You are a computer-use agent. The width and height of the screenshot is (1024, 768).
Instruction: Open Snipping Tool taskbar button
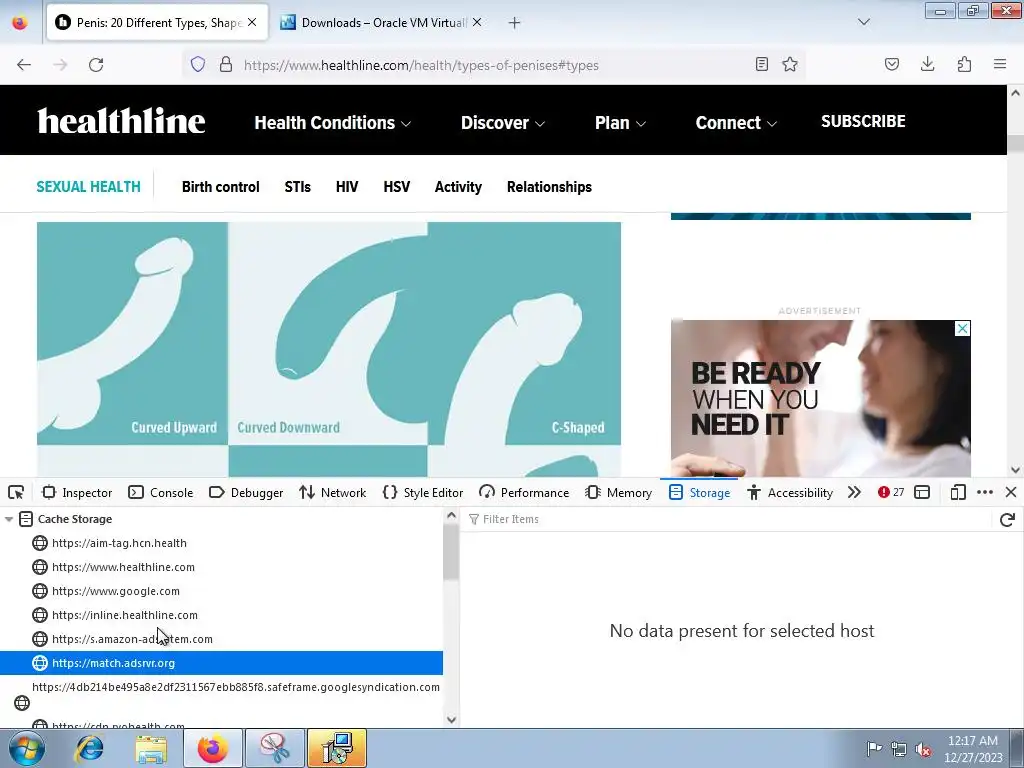(x=274, y=748)
